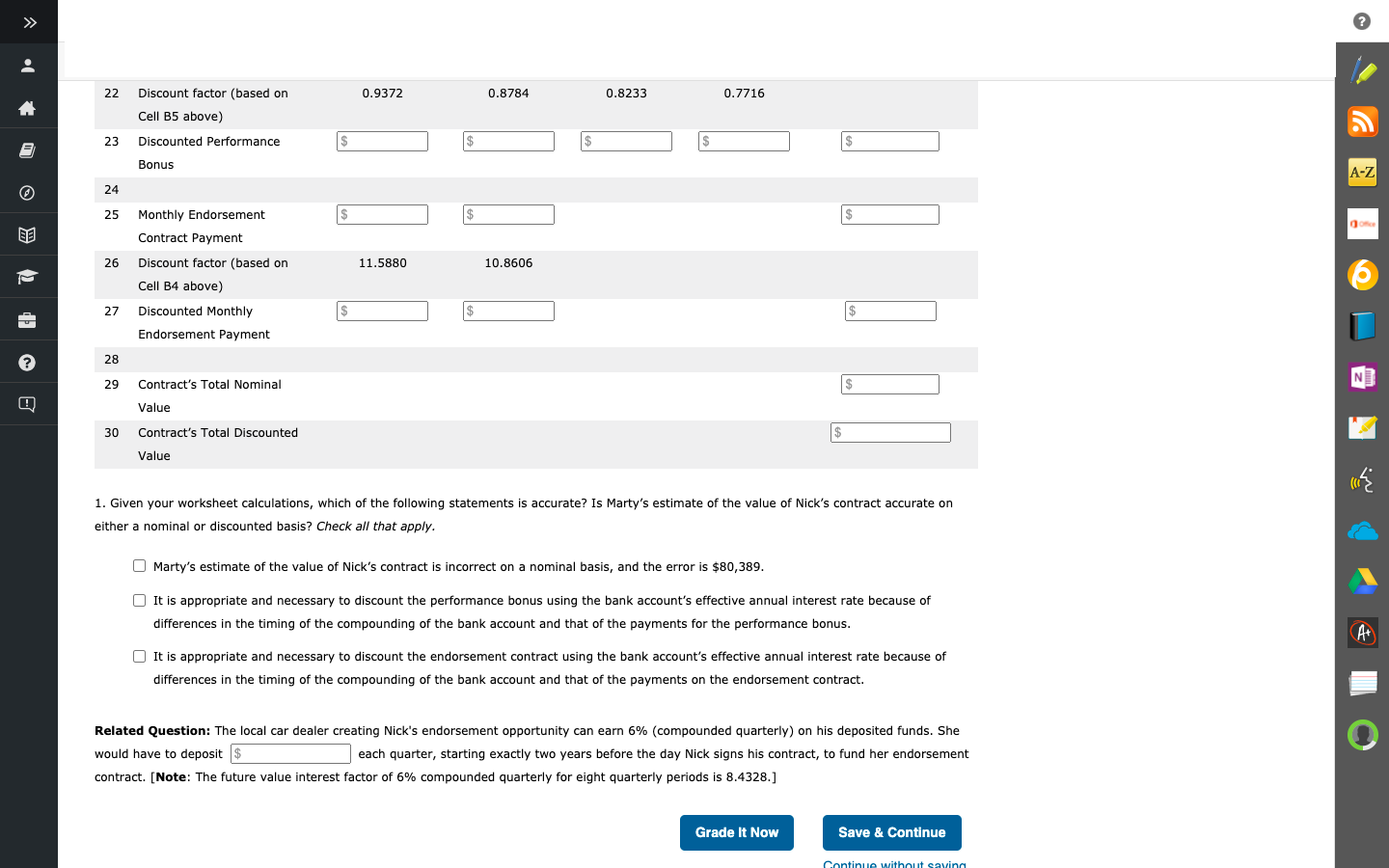1389x868 pixels.
Task: Open the RSS feed app
Action: (x=1363, y=122)
